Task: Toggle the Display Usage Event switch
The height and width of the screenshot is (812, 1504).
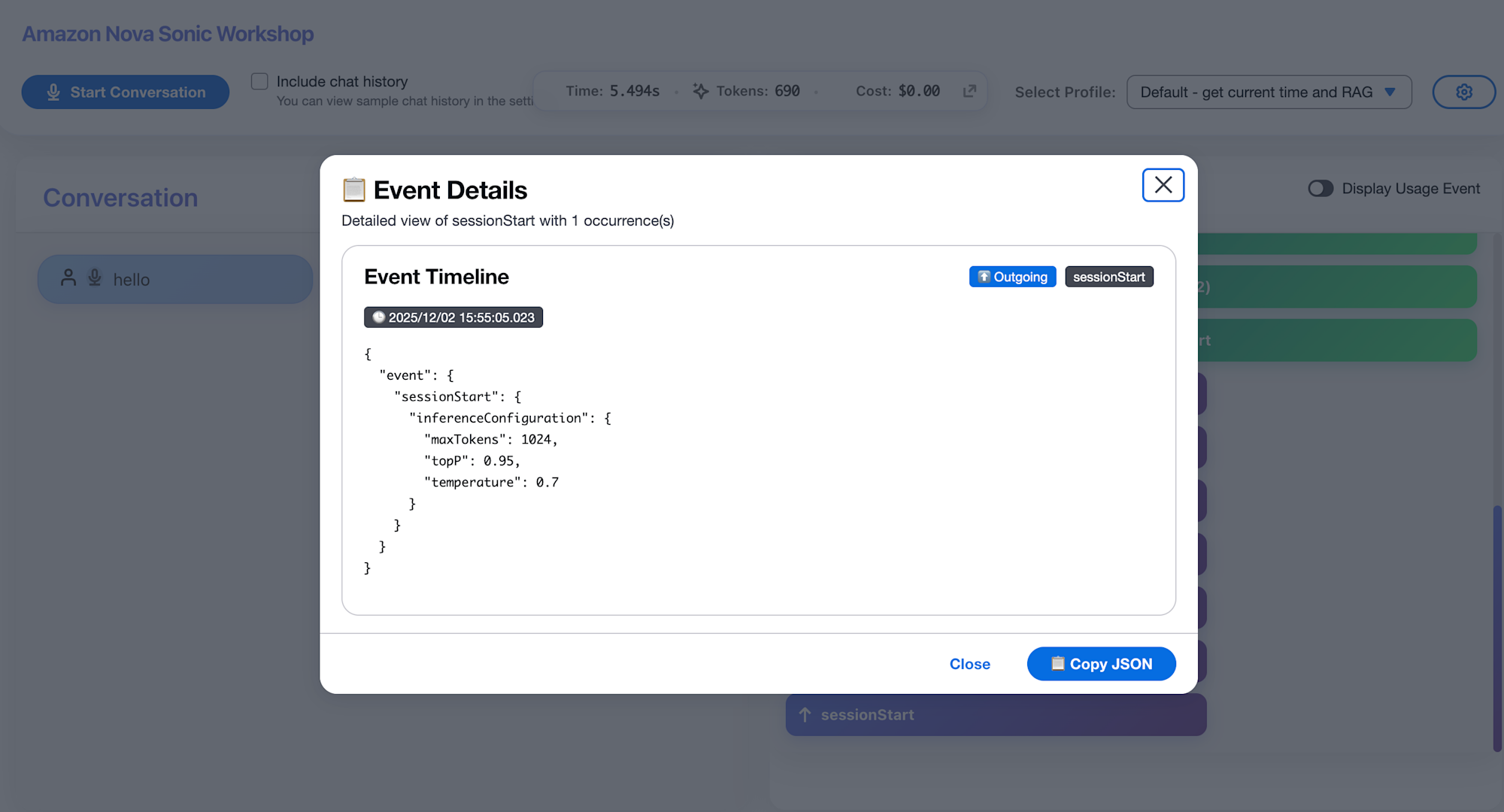Action: click(x=1321, y=189)
